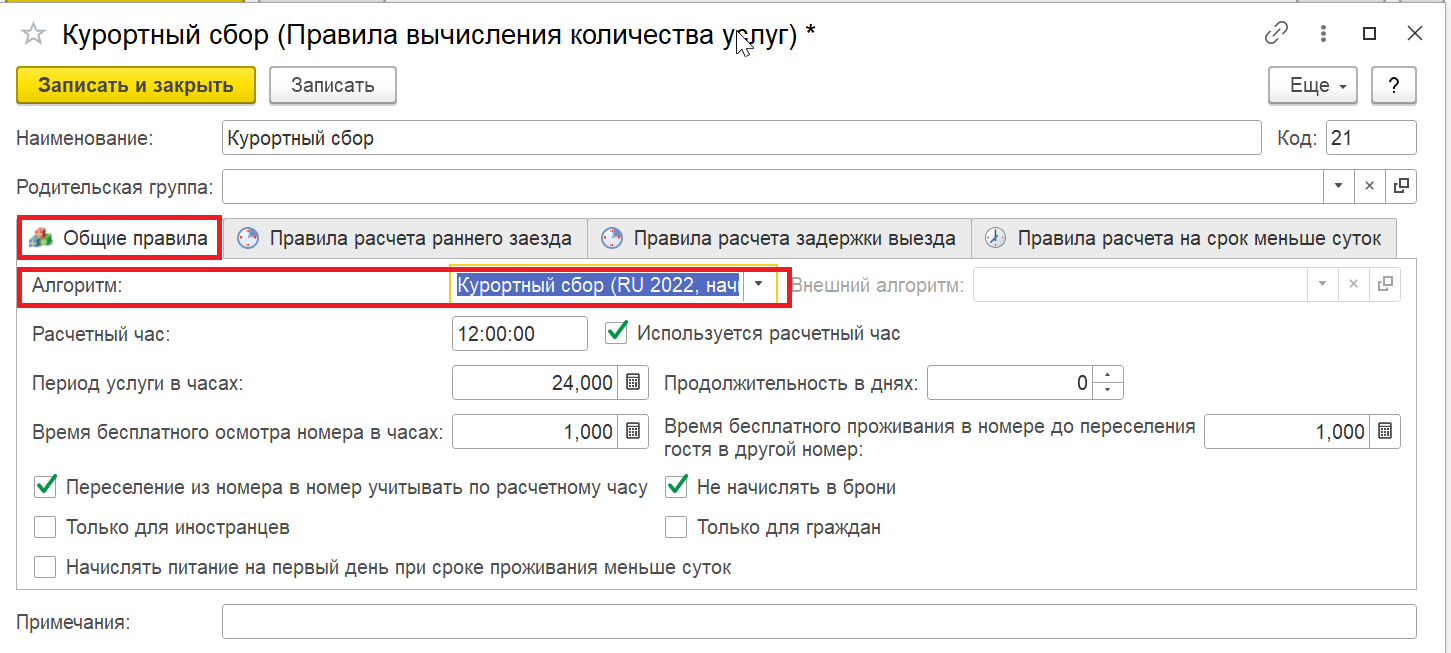Open the Внешний алгоритм item form
Image resolution: width=1451 pixels, height=653 pixels.
tap(1385, 284)
